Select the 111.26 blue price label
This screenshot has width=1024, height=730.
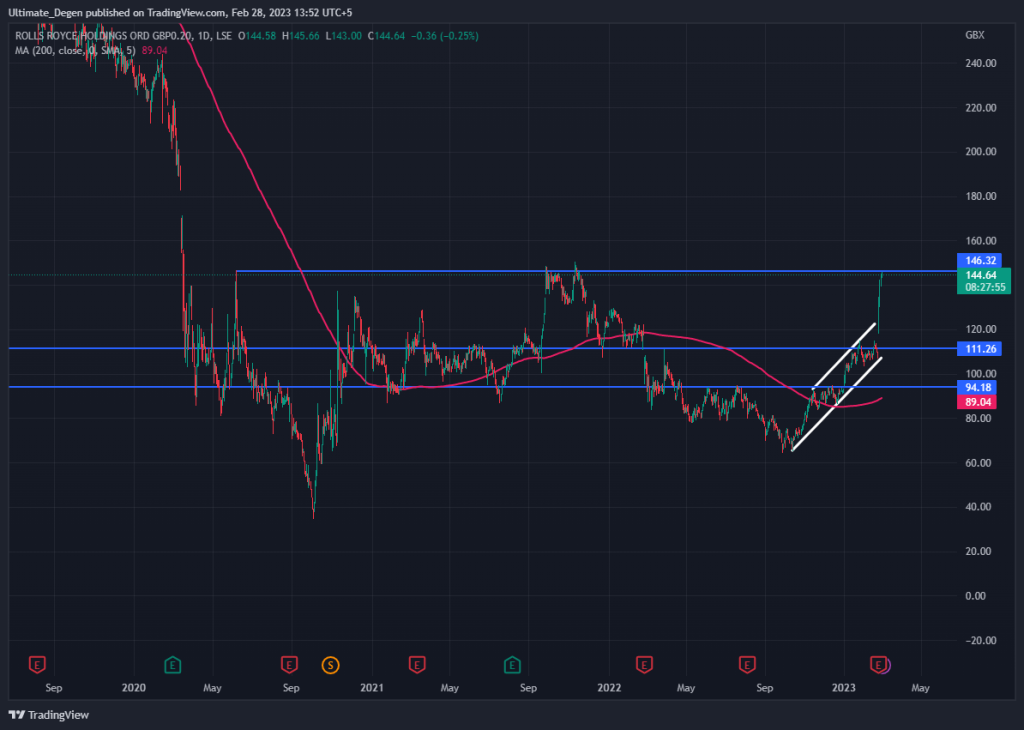click(x=979, y=349)
